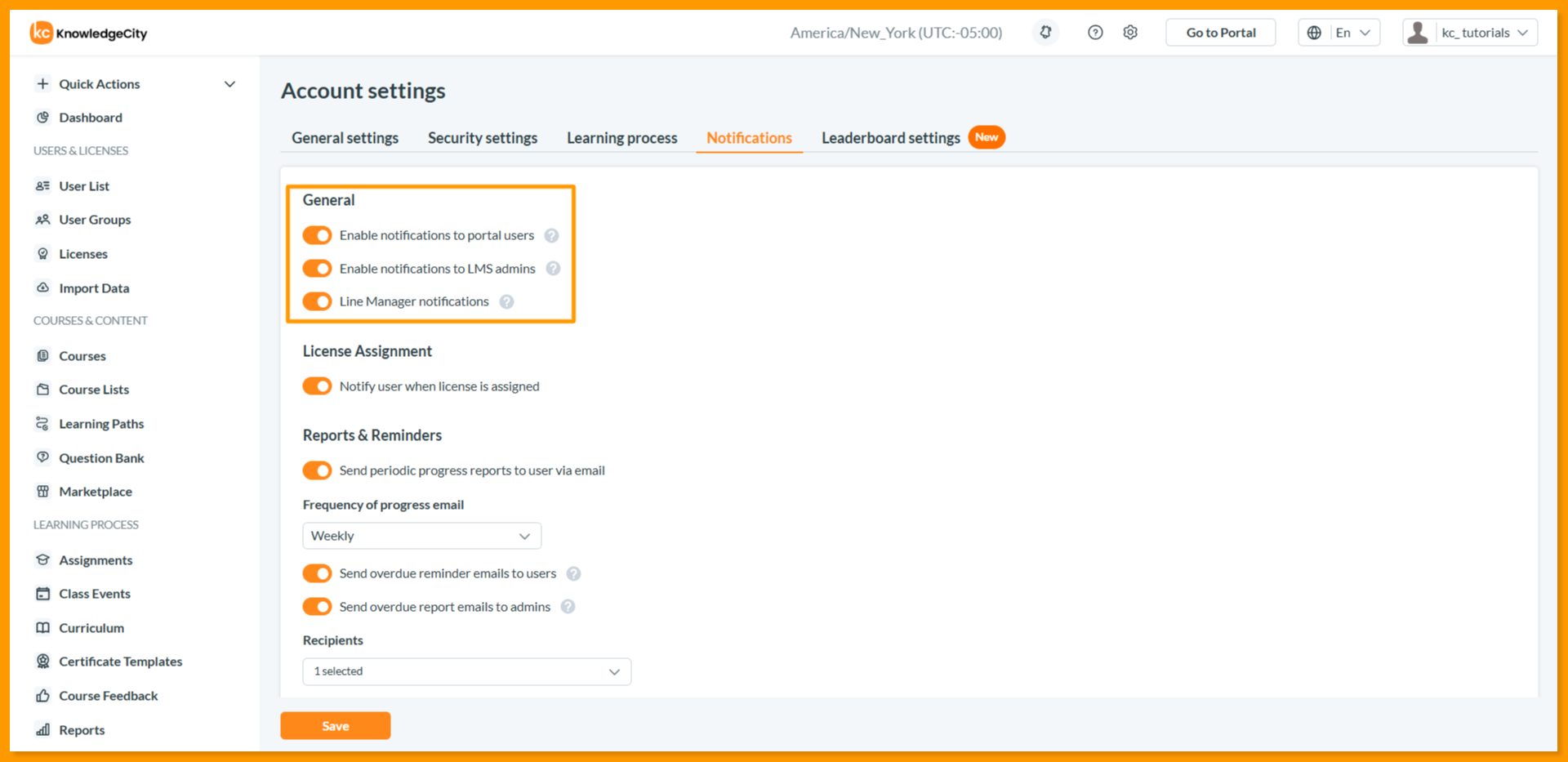
Task: Open the Learning process tab
Action: pos(622,138)
